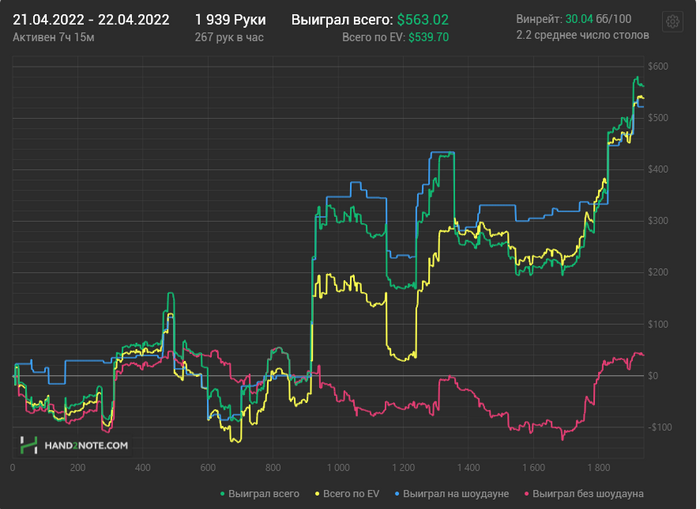This screenshot has width=700, height=509.
Task: Click '267 рук в час' stat
Action: (x=229, y=36)
